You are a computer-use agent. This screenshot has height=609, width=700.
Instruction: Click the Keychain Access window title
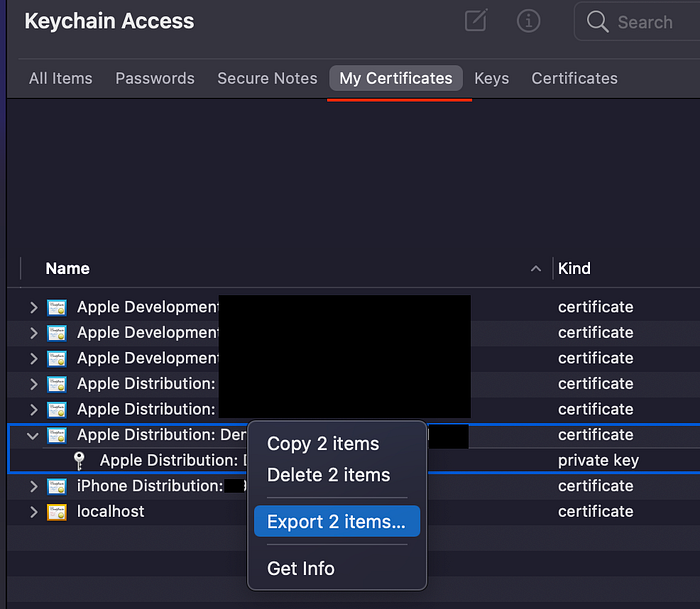[x=109, y=21]
